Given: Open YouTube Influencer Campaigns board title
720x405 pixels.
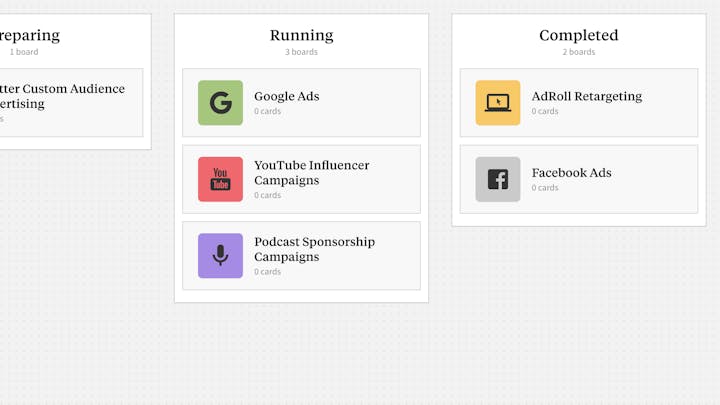Looking at the screenshot, I should [312, 173].
